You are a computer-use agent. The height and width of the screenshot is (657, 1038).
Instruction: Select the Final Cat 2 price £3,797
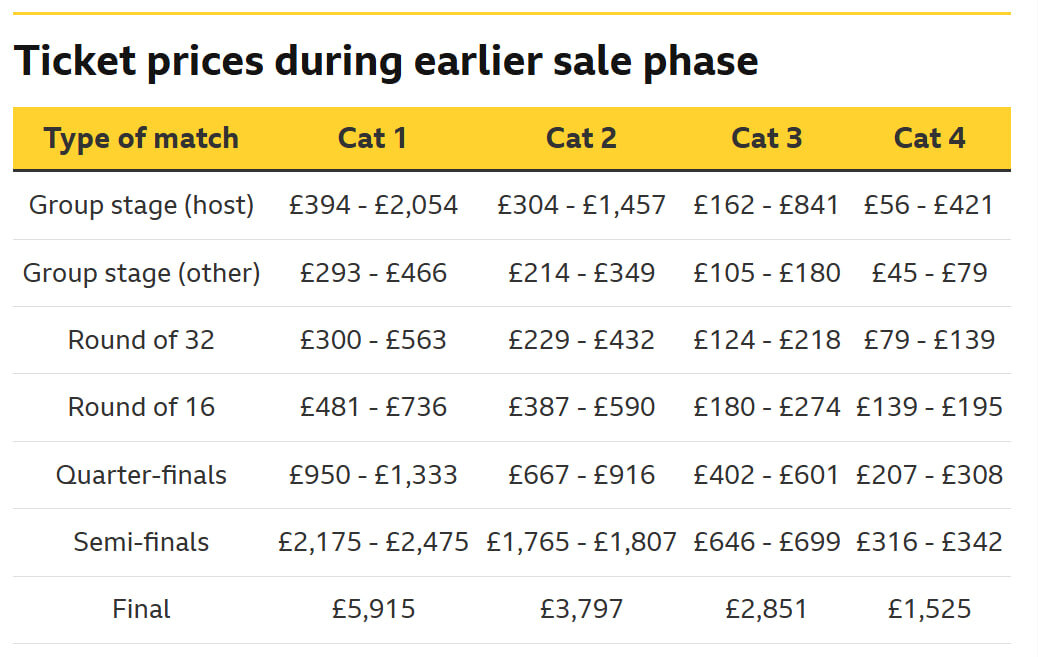(581, 609)
